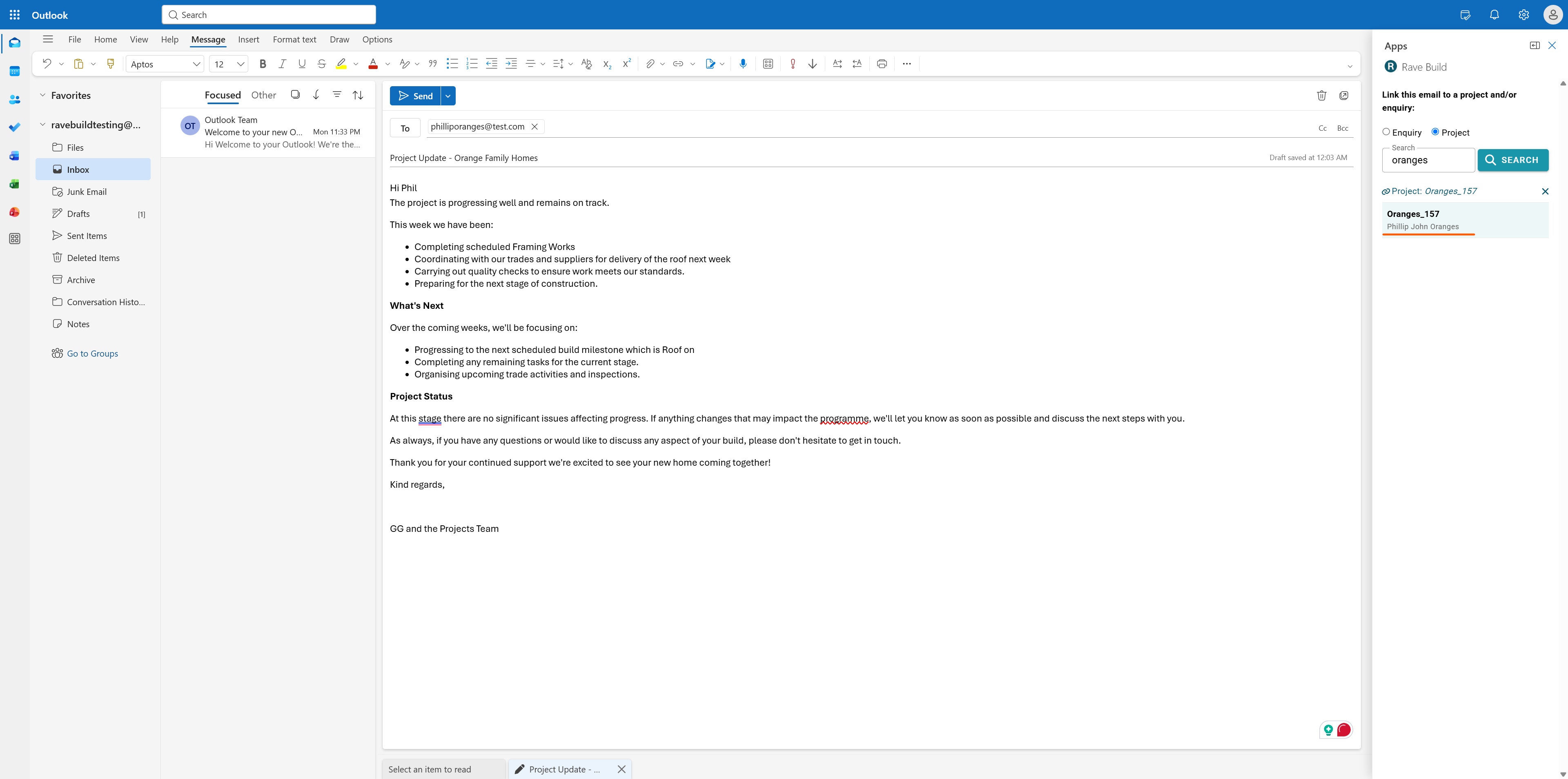
Task: Discard the draft with the trash icon
Action: pyautogui.click(x=1321, y=96)
